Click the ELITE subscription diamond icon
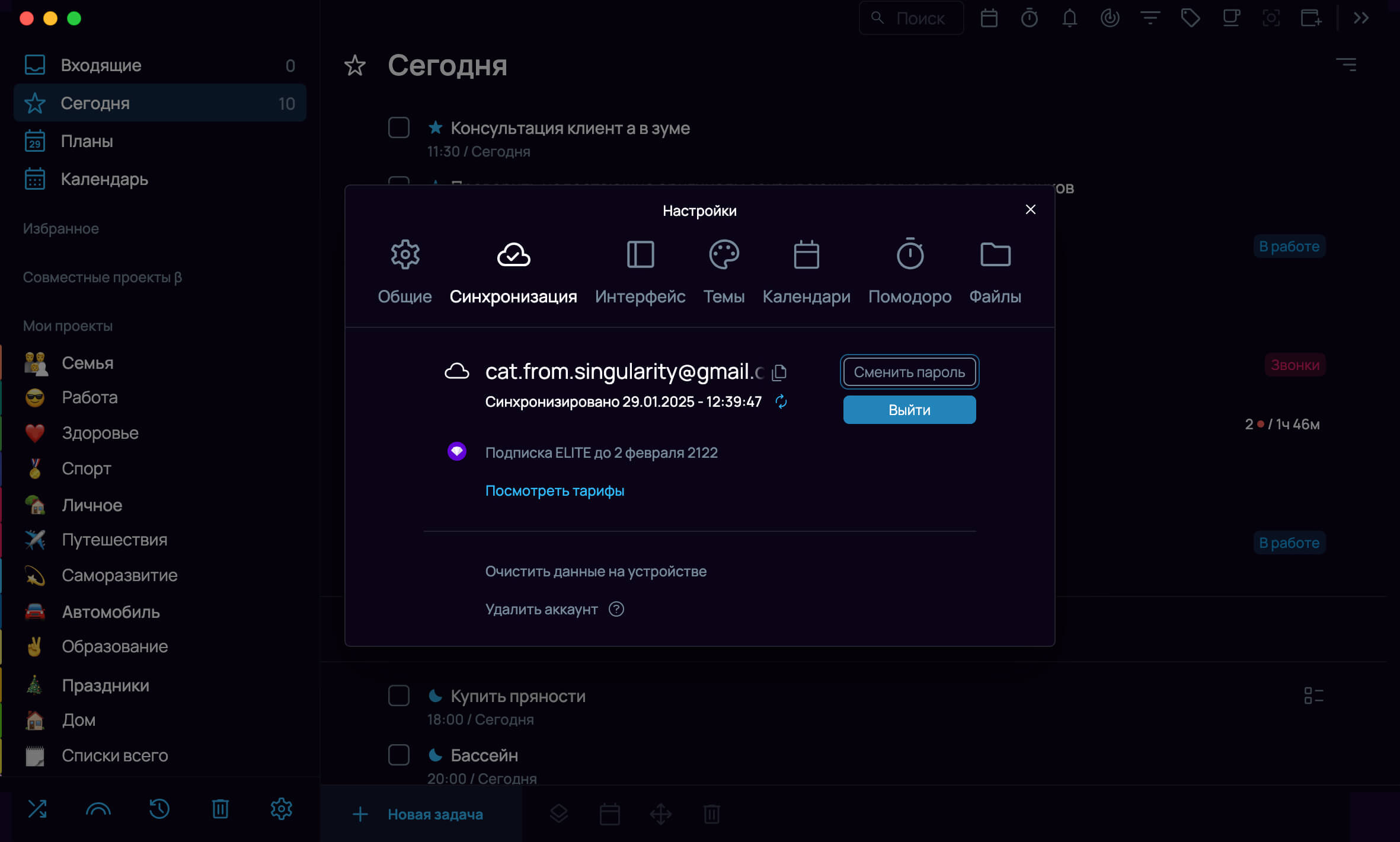Image resolution: width=1400 pixels, height=842 pixels. point(456,452)
